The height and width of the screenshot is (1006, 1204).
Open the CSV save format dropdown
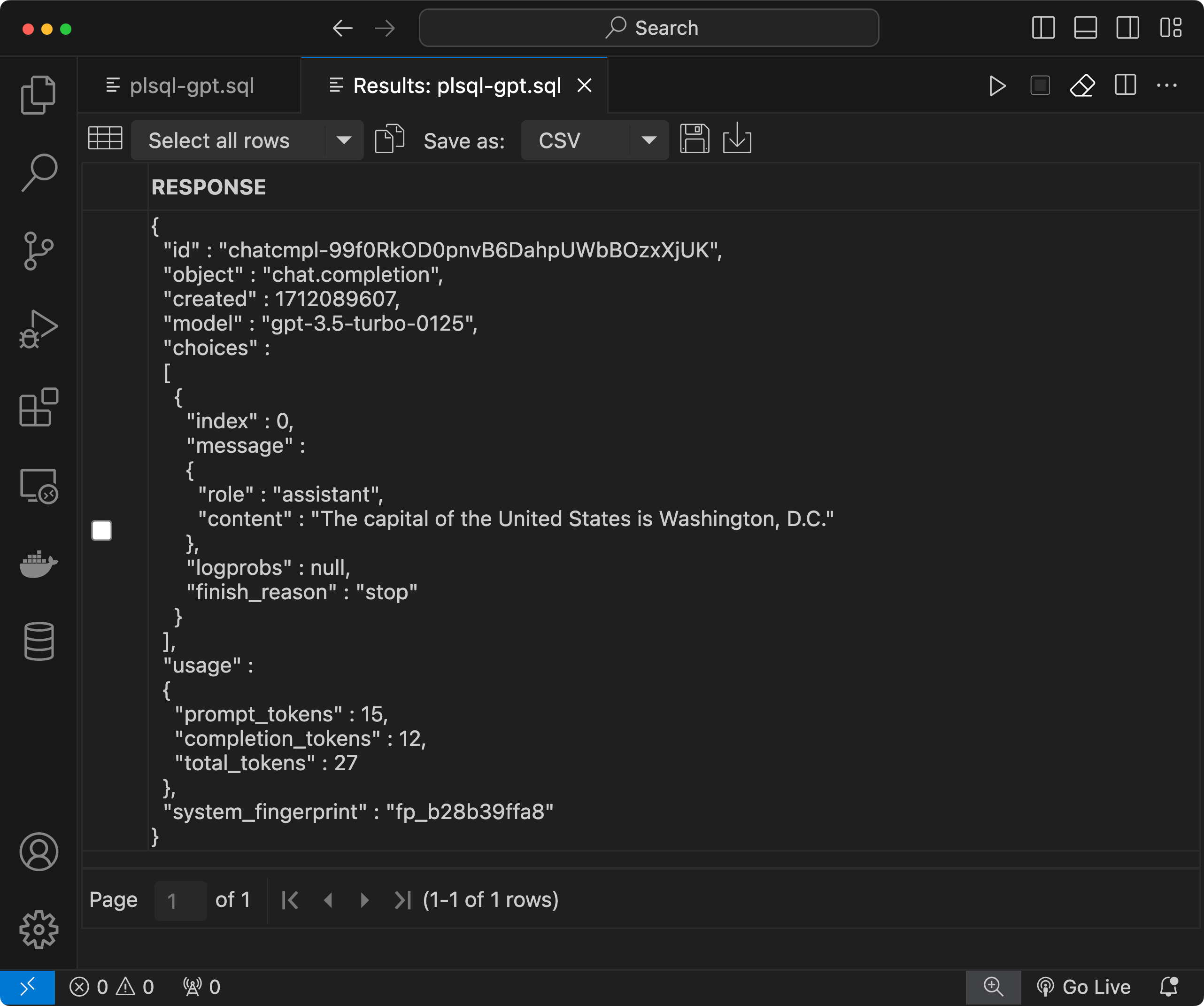pyautogui.click(x=649, y=140)
